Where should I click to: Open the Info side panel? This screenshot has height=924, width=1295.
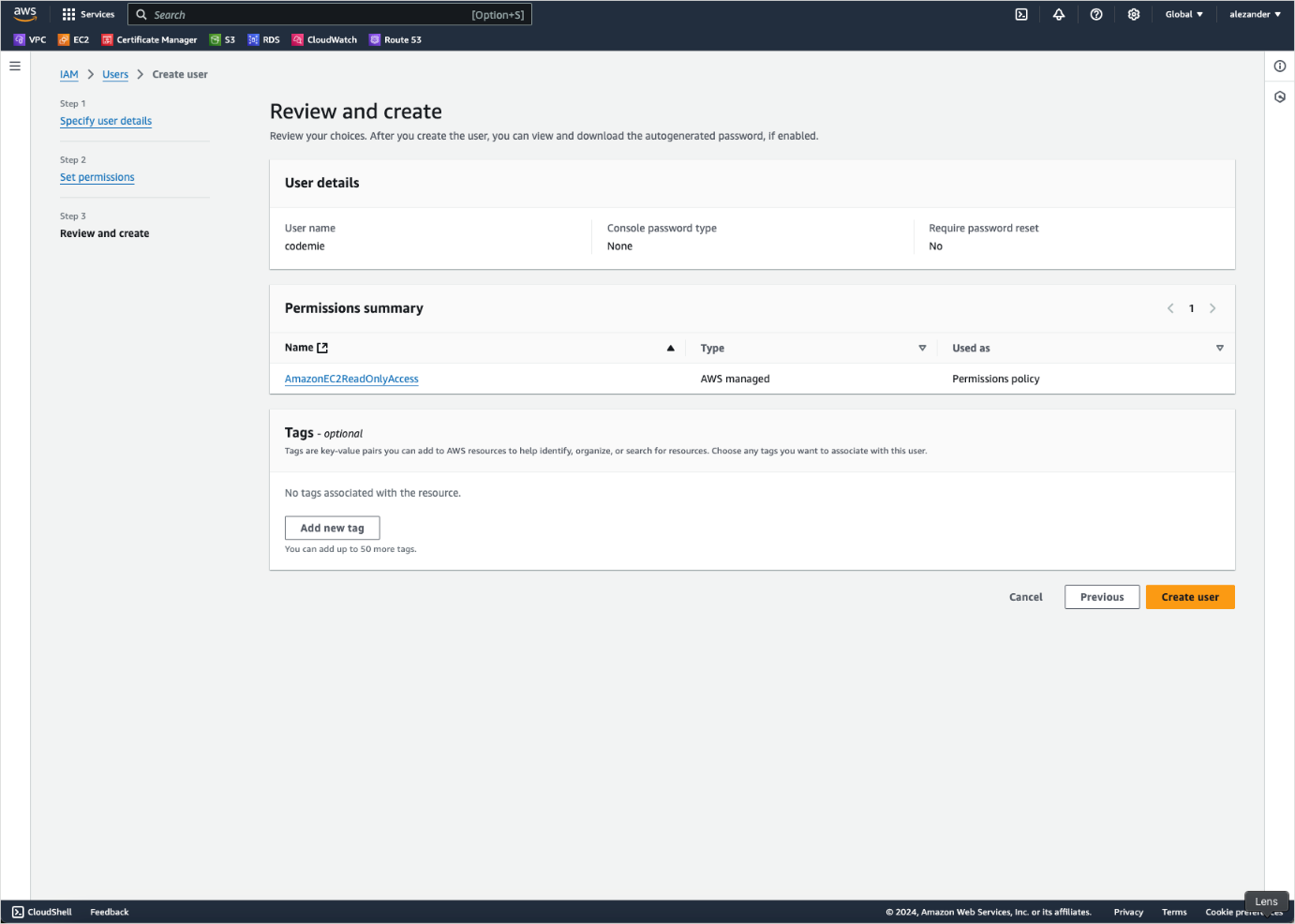tap(1280, 66)
